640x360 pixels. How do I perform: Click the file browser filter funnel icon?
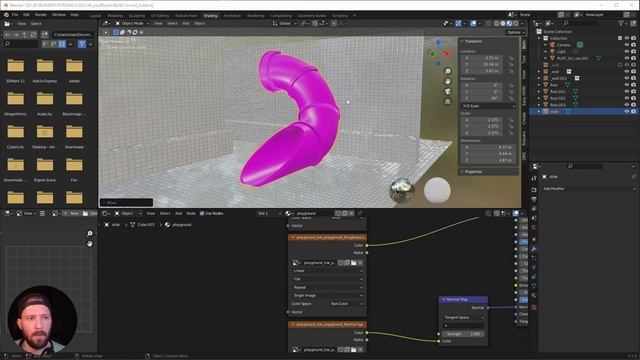click(82, 44)
